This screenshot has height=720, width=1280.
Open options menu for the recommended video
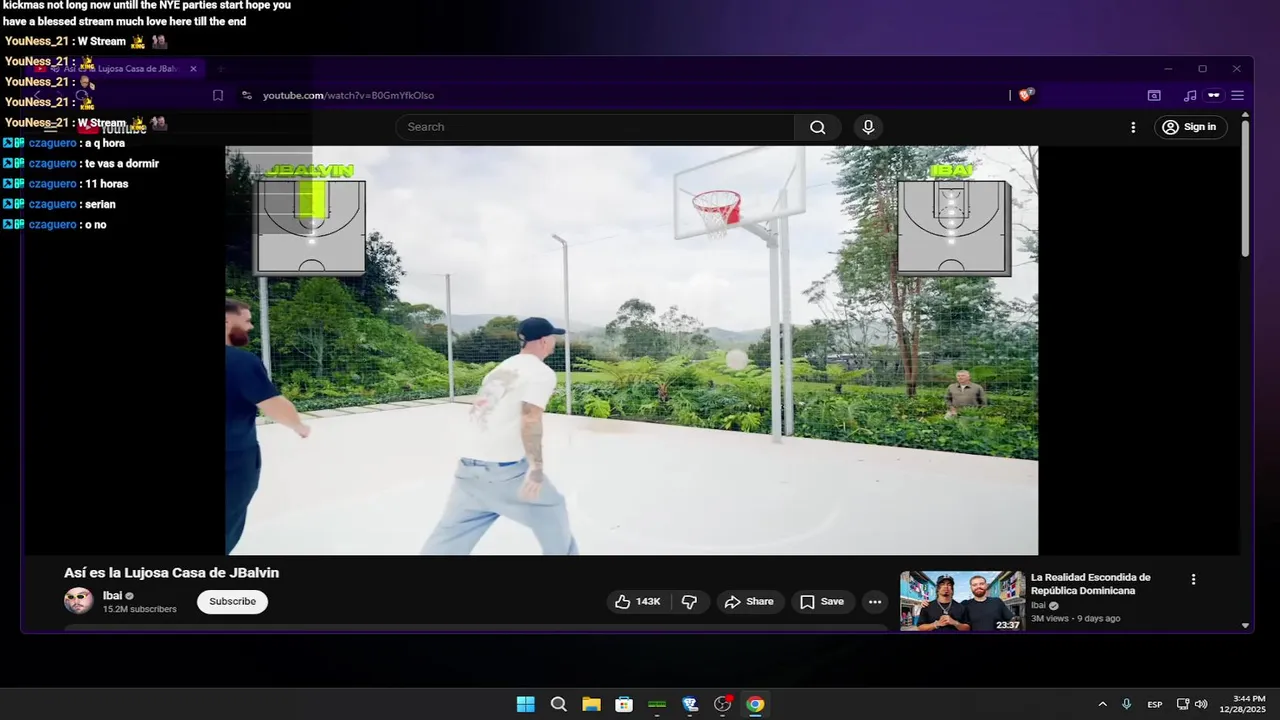coord(1193,579)
